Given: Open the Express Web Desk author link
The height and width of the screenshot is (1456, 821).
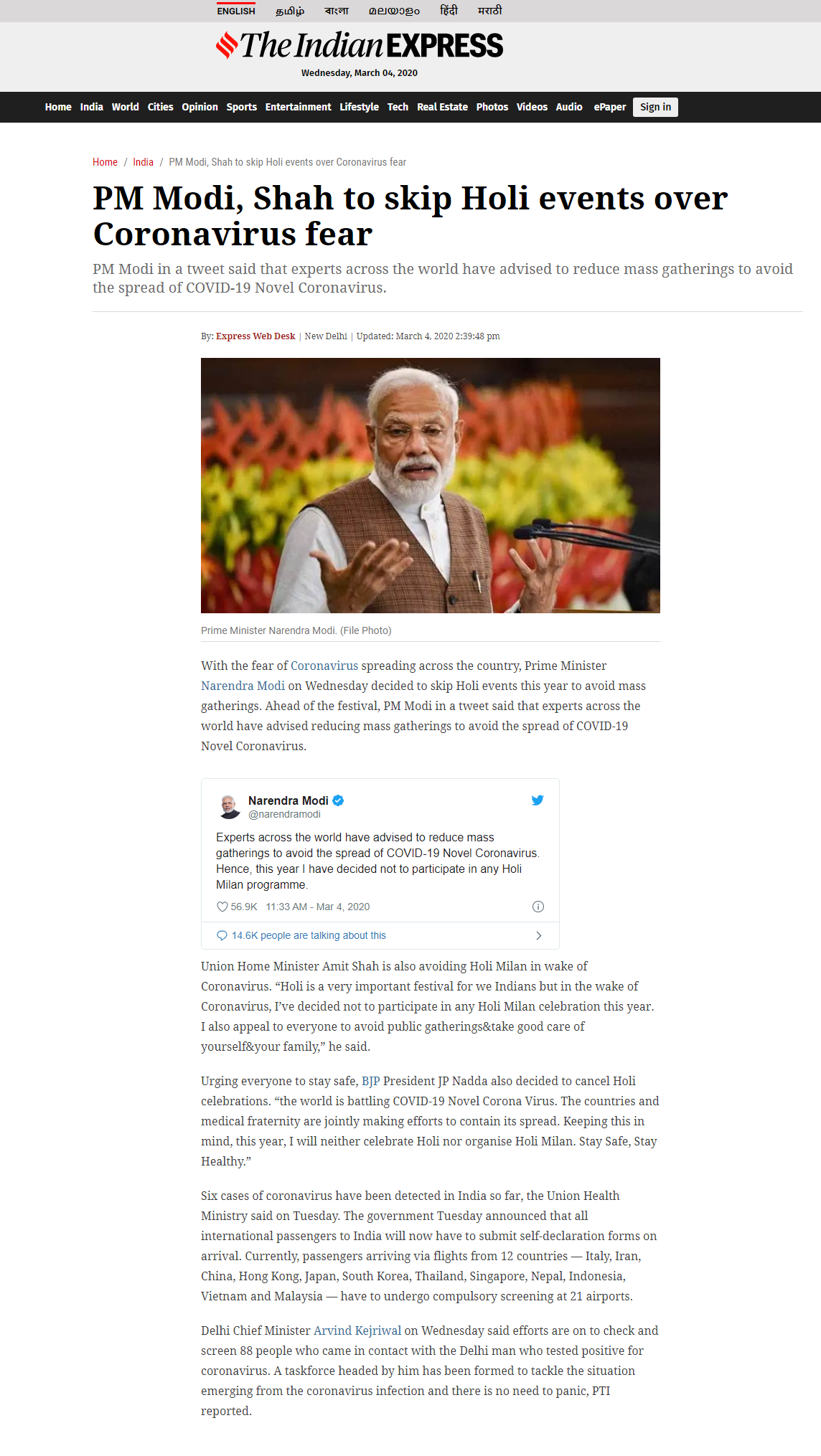Looking at the screenshot, I should pyautogui.click(x=255, y=336).
